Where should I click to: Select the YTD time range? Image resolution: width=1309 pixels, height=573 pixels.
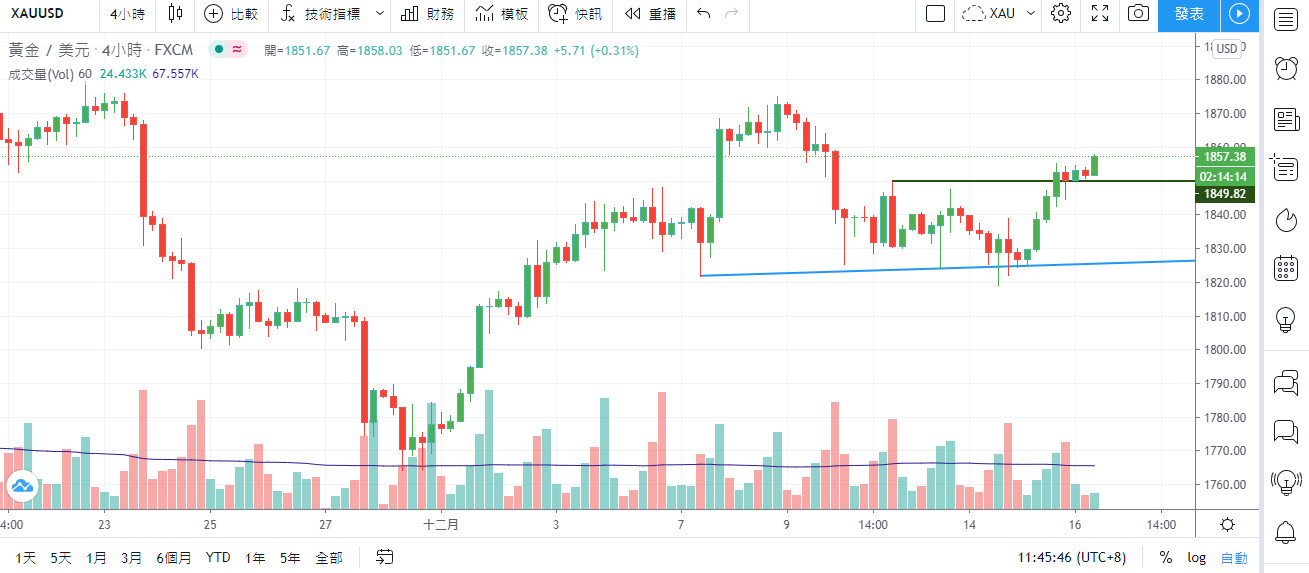click(x=218, y=557)
